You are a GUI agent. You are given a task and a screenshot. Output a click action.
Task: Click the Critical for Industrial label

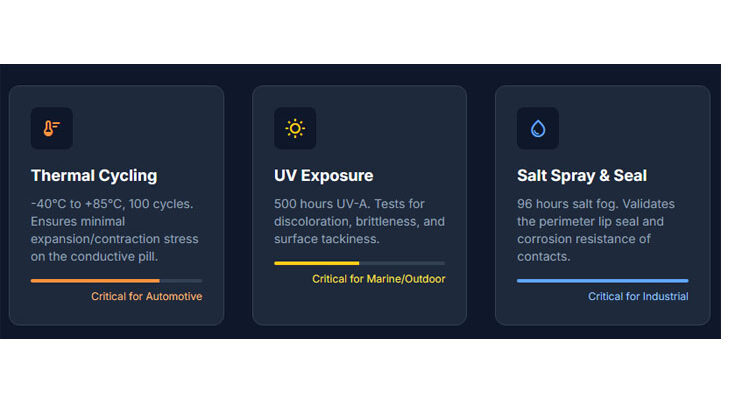[638, 297]
